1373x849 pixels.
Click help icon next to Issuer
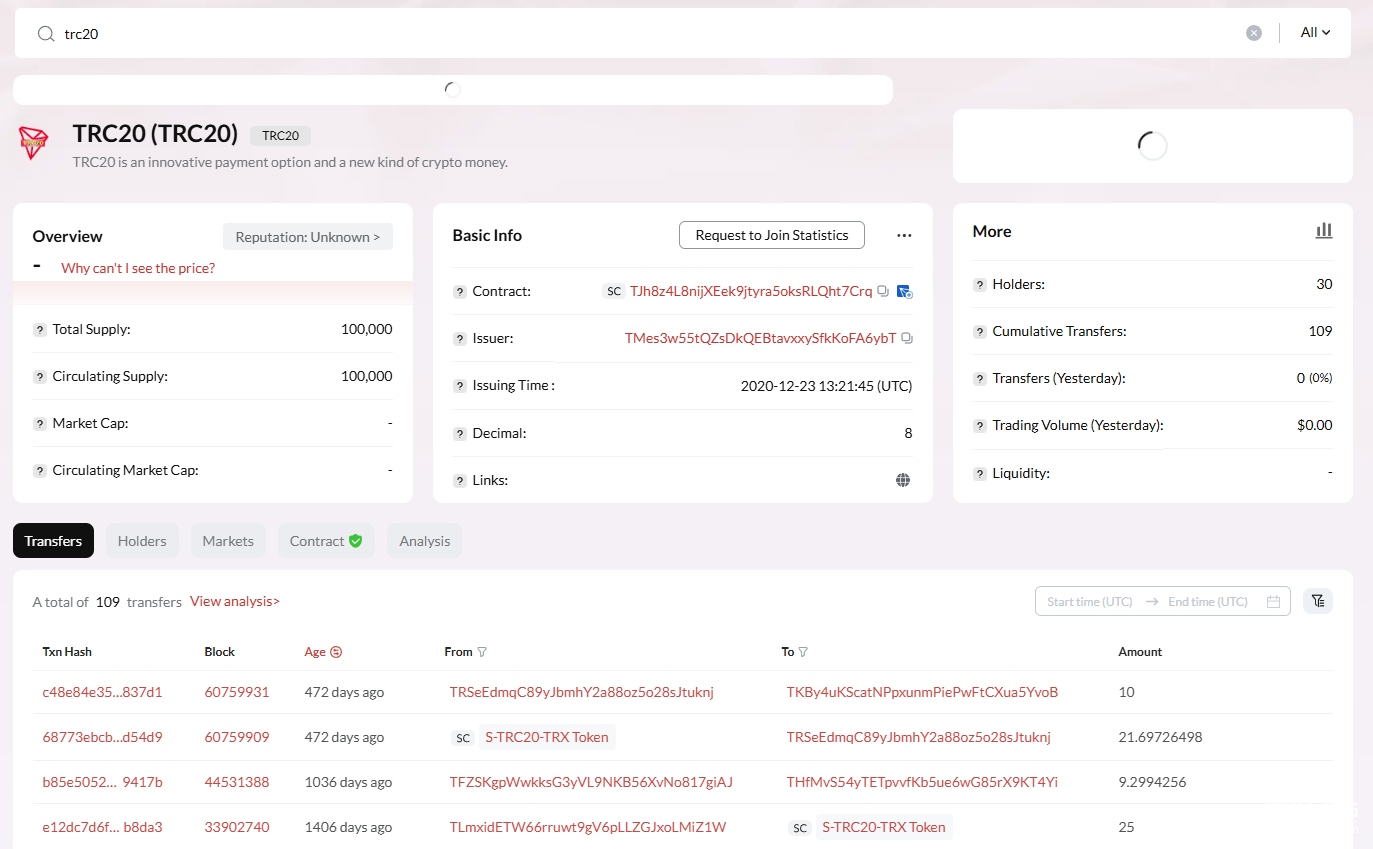460,339
